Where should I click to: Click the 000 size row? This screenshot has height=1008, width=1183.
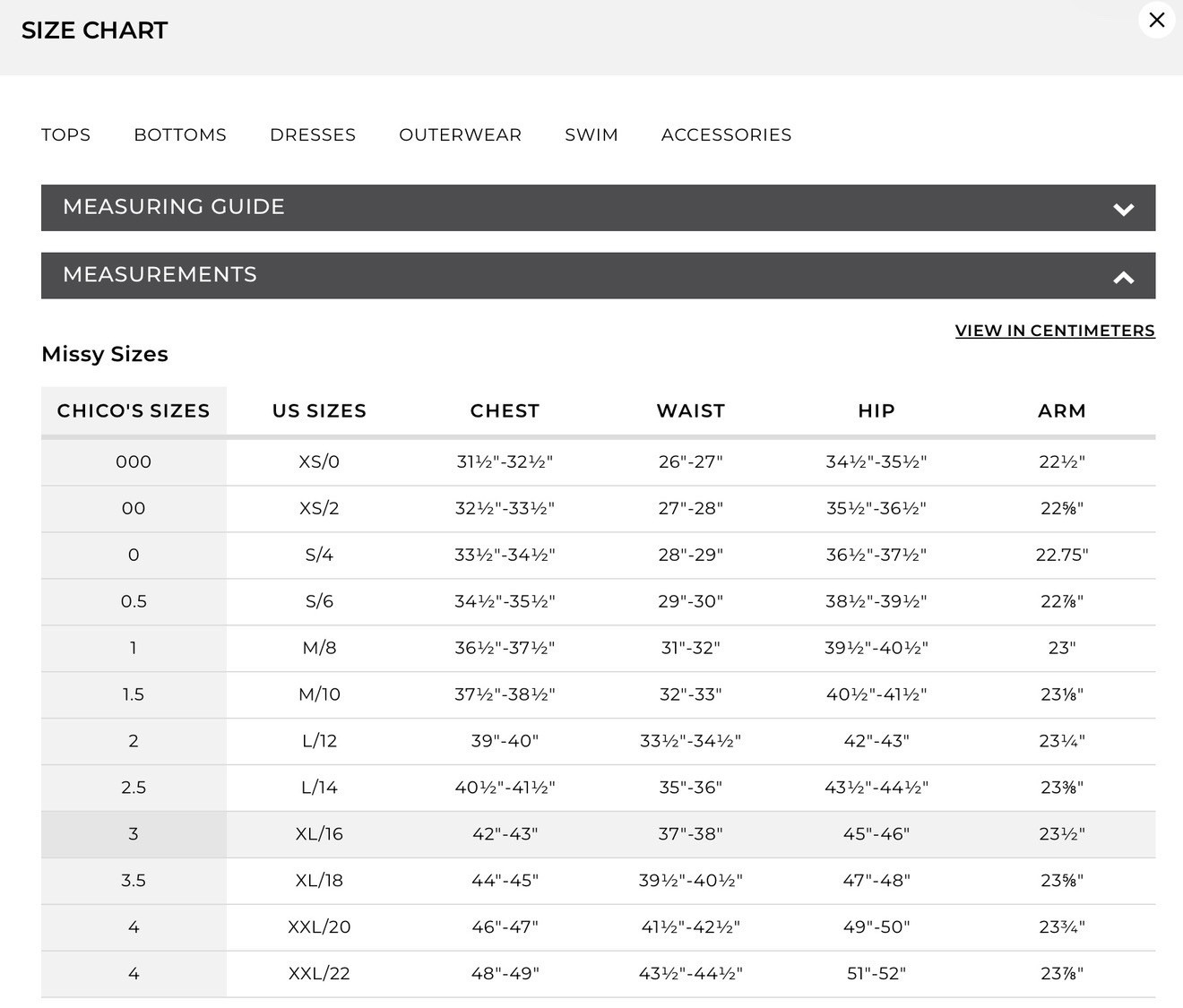(x=598, y=462)
